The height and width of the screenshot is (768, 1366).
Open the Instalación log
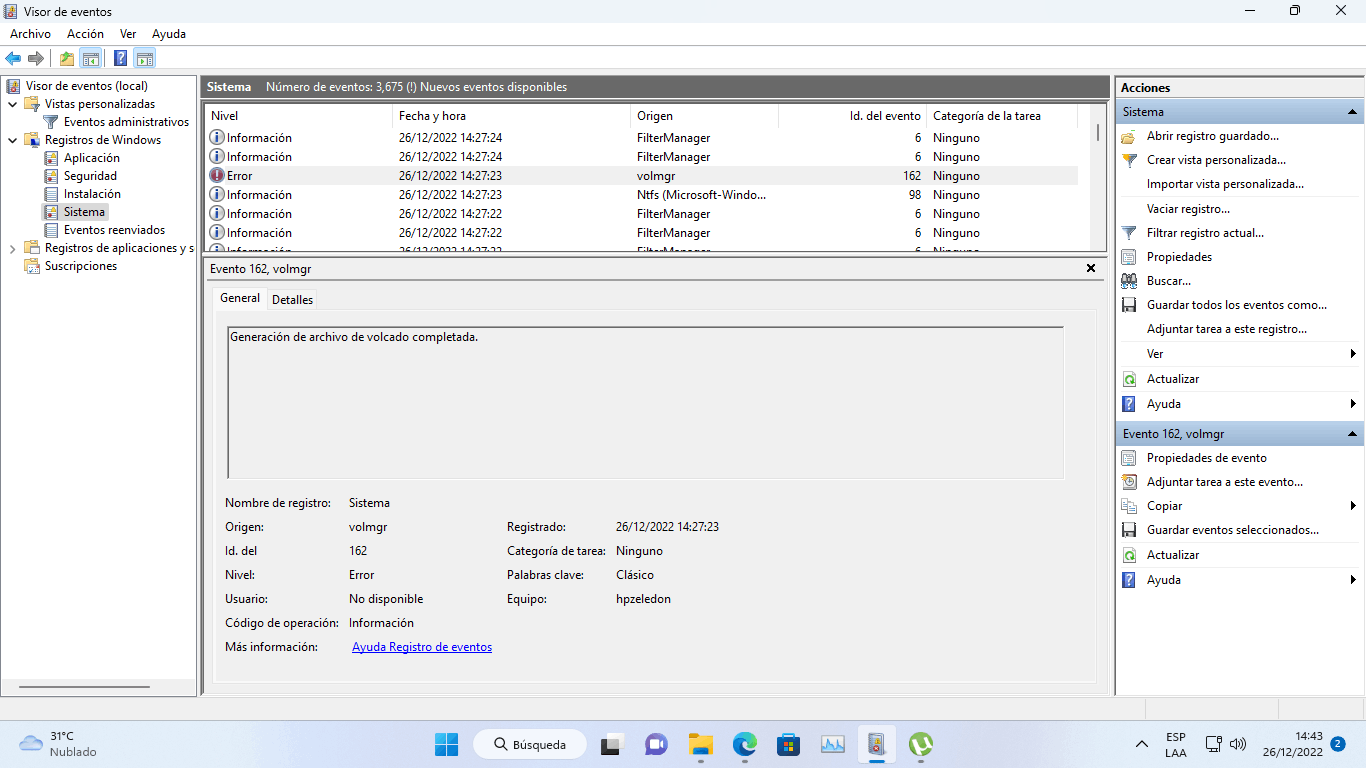click(x=92, y=194)
